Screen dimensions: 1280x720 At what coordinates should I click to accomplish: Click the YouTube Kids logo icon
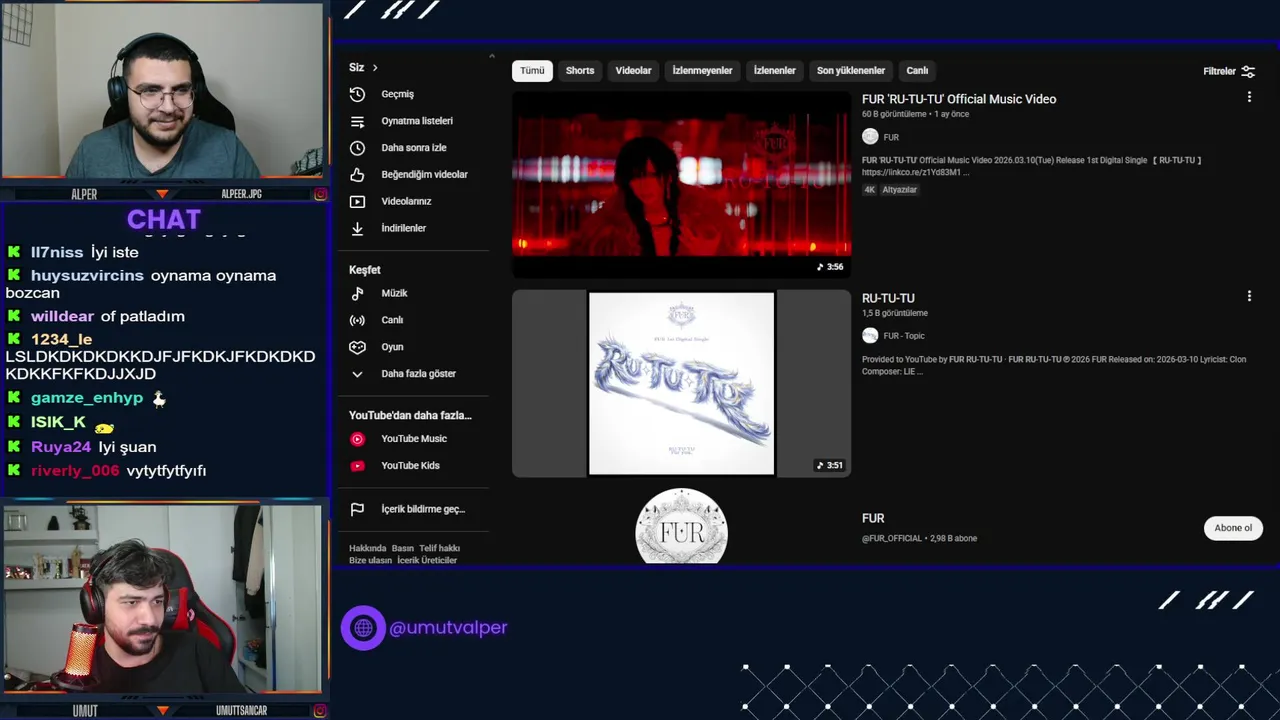[357, 466]
